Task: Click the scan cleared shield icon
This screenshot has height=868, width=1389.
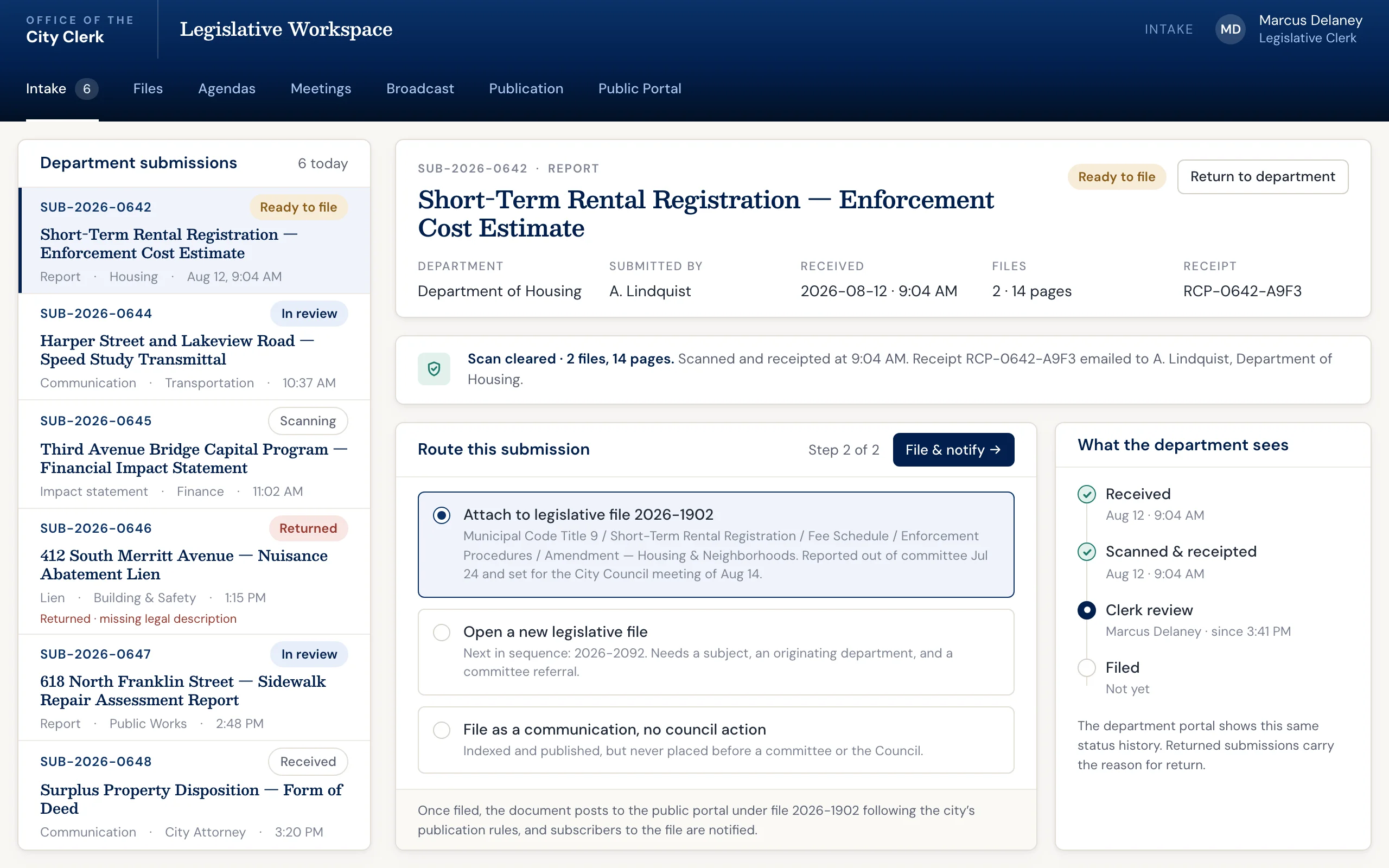Action: click(x=434, y=368)
